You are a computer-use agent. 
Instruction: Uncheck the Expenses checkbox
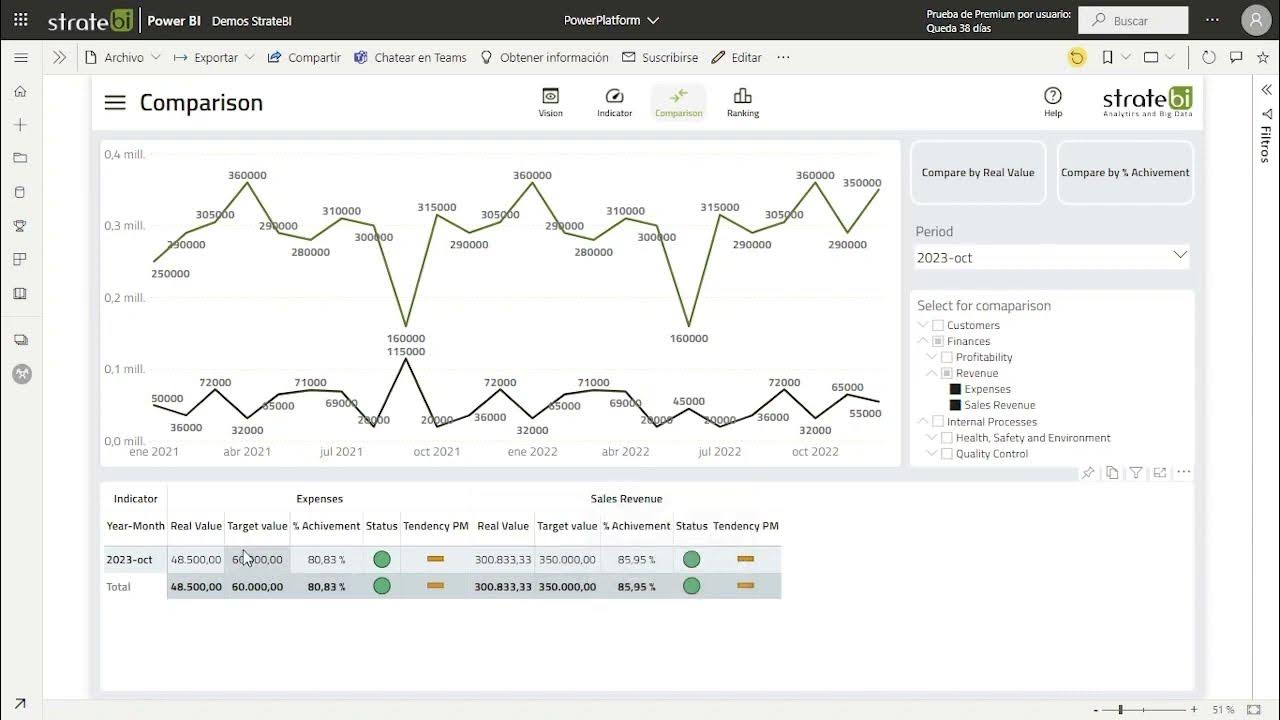[955, 389]
